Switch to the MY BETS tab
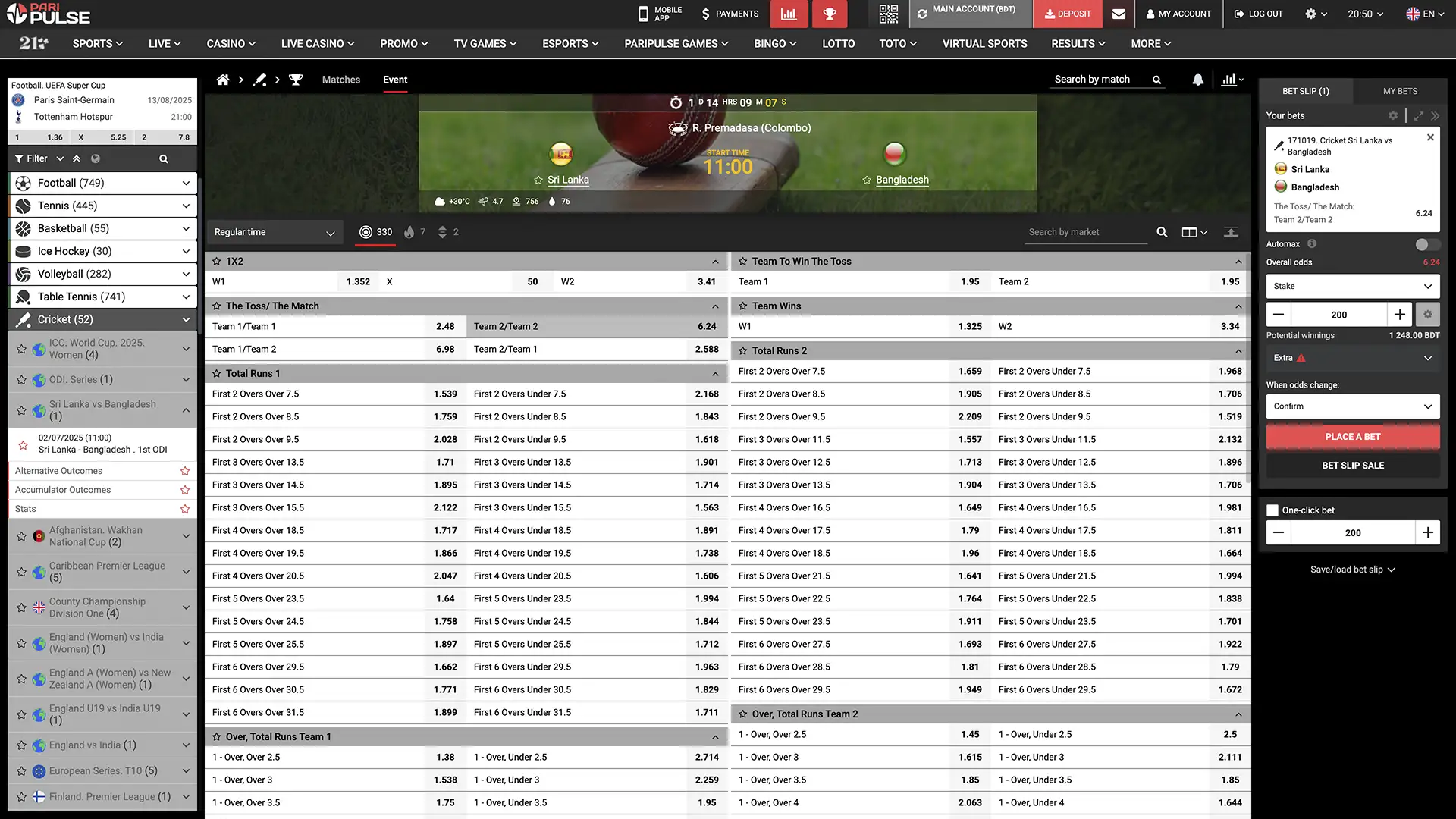The height and width of the screenshot is (819, 1456). point(1399,91)
